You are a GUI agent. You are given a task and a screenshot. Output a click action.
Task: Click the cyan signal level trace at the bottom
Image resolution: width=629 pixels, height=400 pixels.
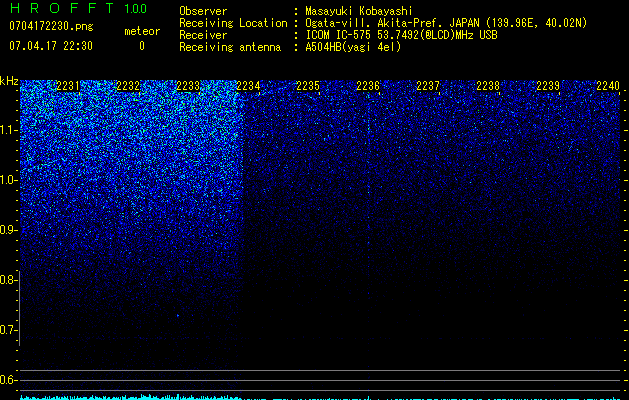320,397
